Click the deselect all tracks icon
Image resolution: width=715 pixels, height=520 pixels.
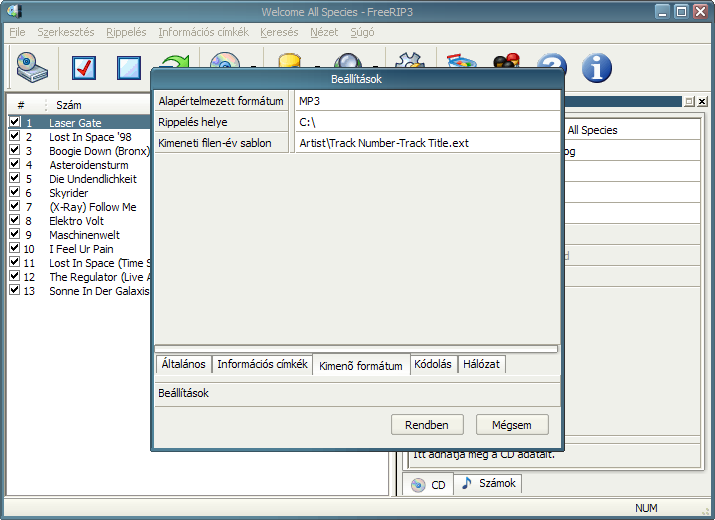point(129,68)
